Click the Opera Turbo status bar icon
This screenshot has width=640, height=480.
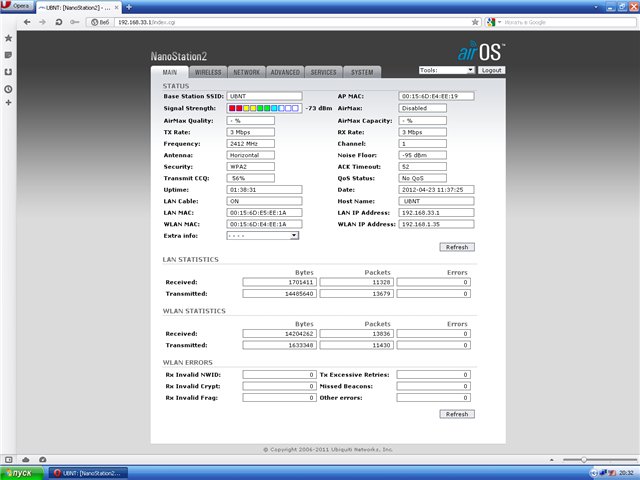point(42,460)
